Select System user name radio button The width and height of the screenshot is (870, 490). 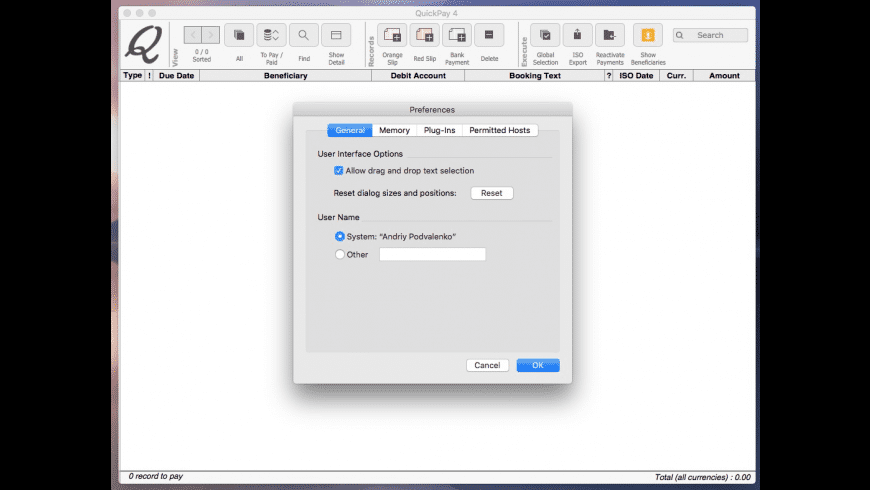(x=340, y=236)
